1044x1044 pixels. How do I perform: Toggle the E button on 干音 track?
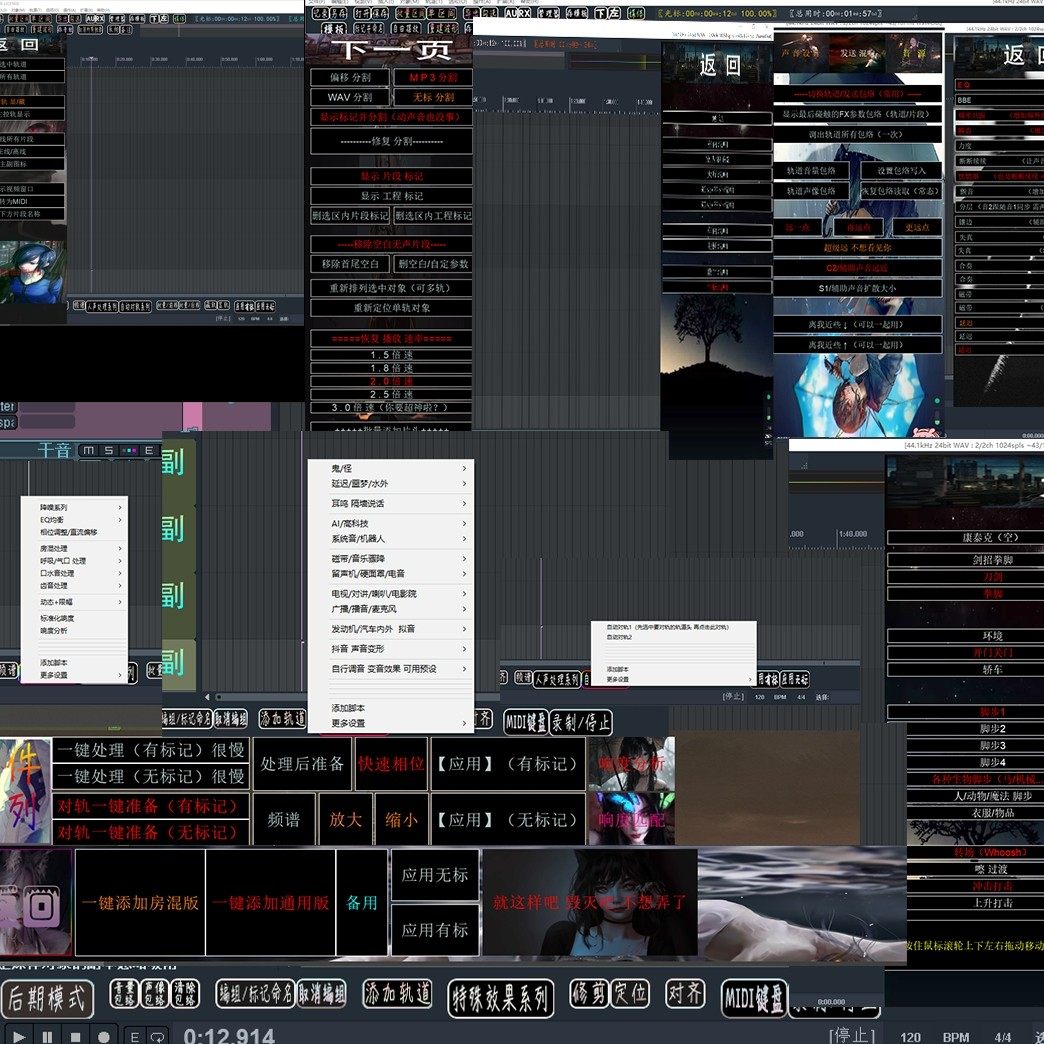click(x=149, y=451)
